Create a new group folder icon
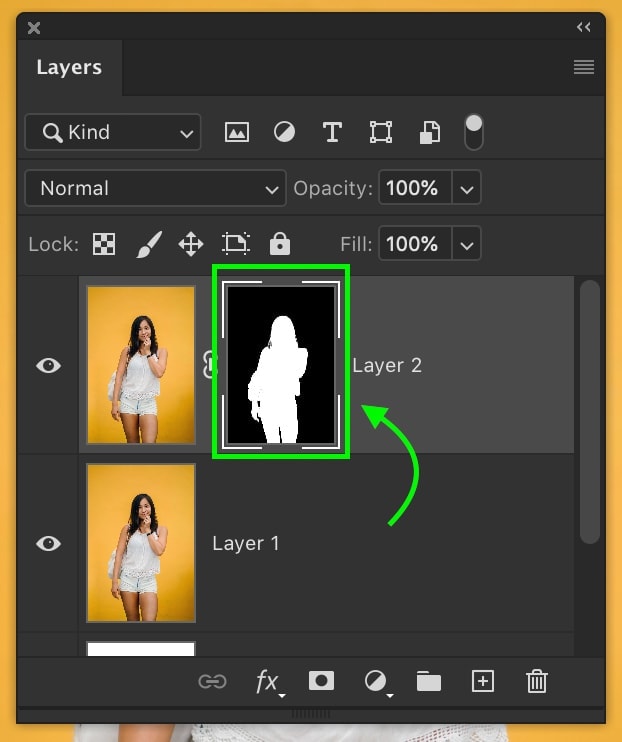 (429, 681)
